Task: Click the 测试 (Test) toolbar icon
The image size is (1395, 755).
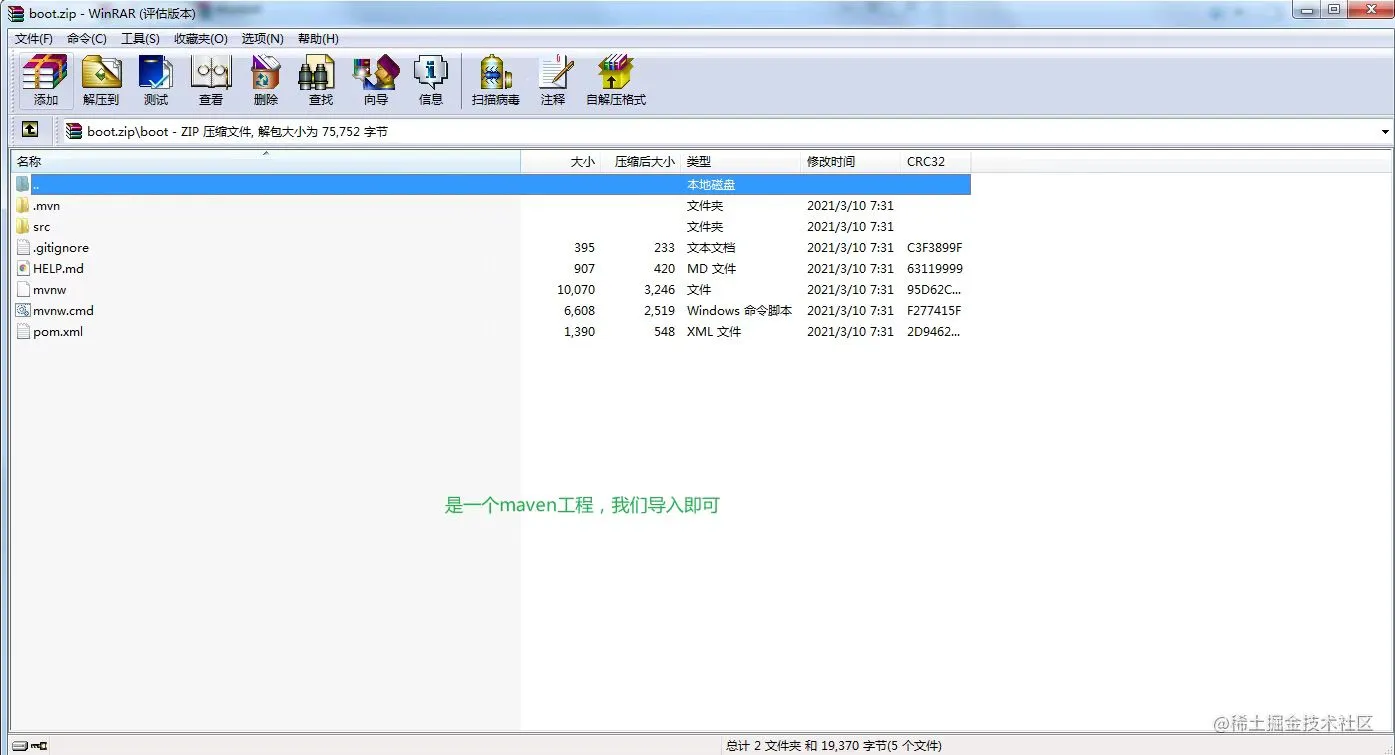Action: [156, 80]
